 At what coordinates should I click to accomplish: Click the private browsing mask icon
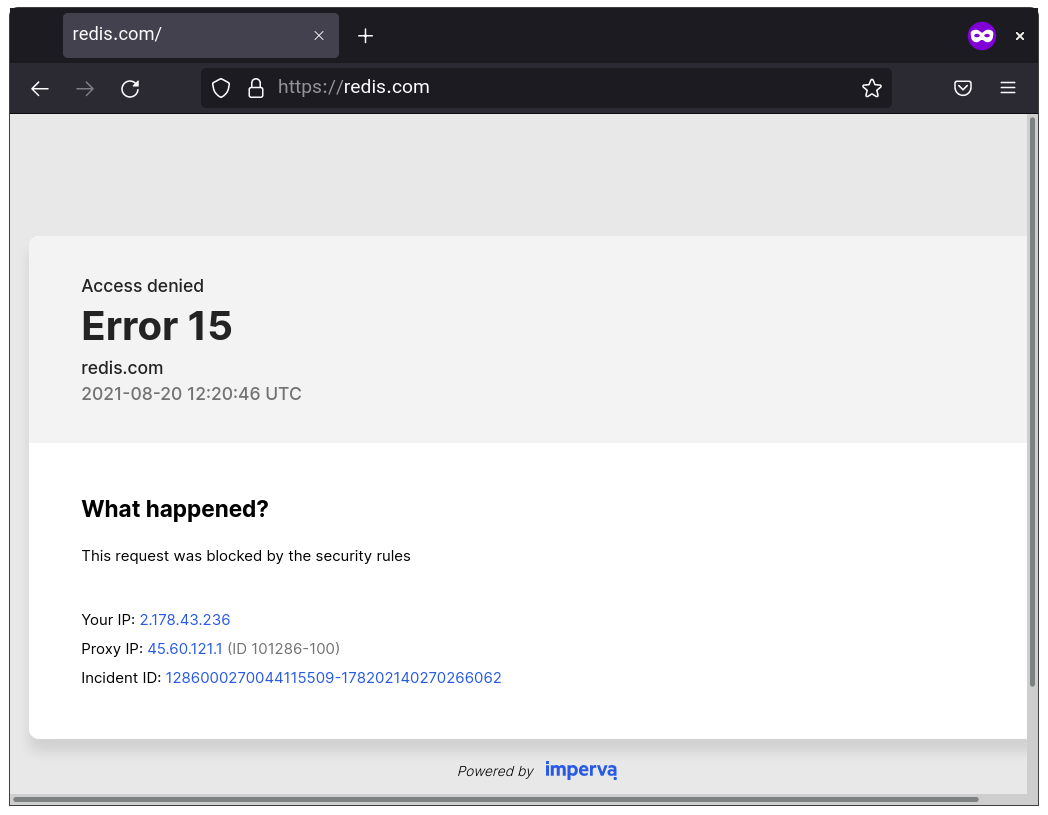pos(982,35)
